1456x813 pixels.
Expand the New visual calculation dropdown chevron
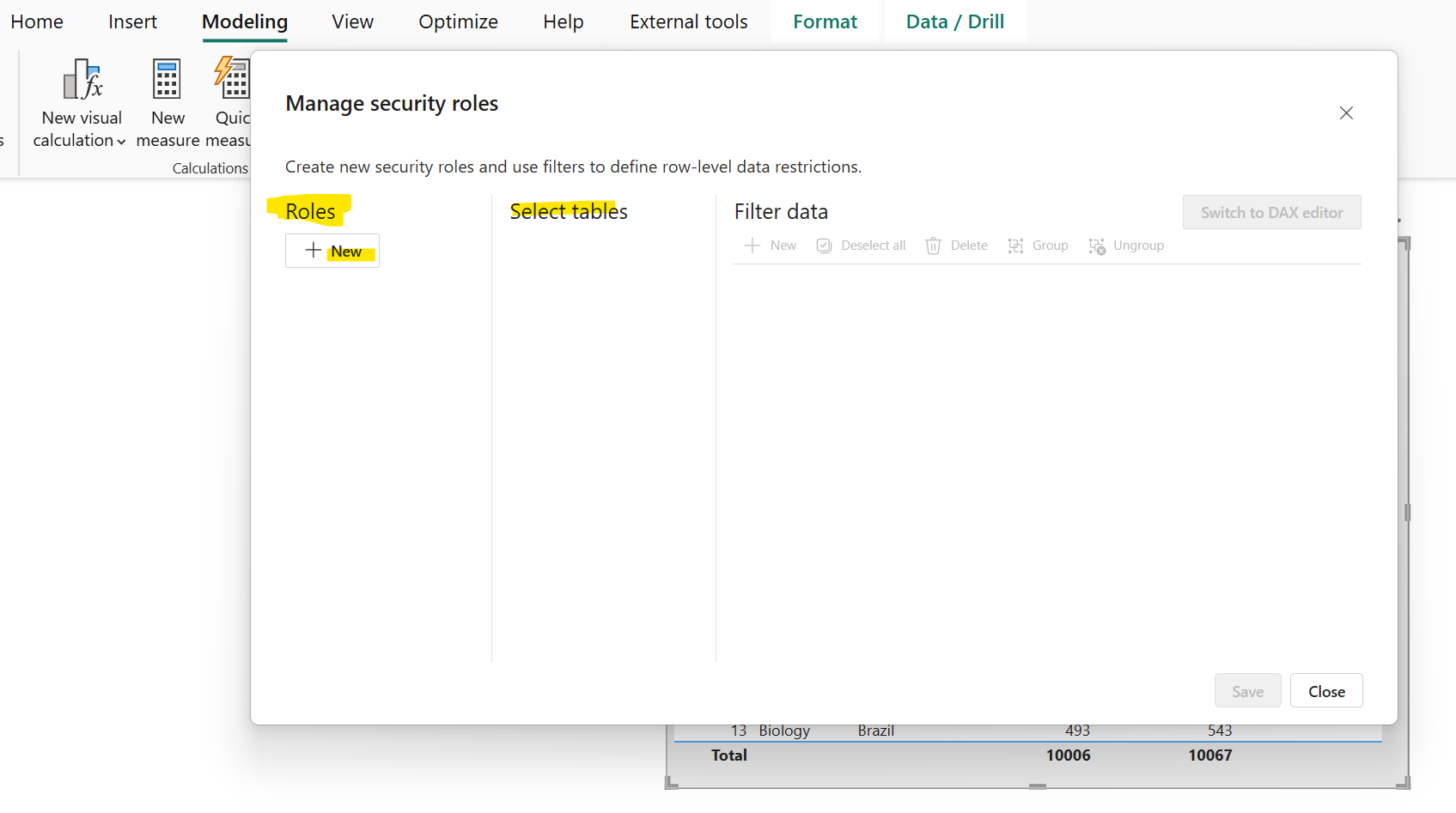pyautogui.click(x=121, y=143)
